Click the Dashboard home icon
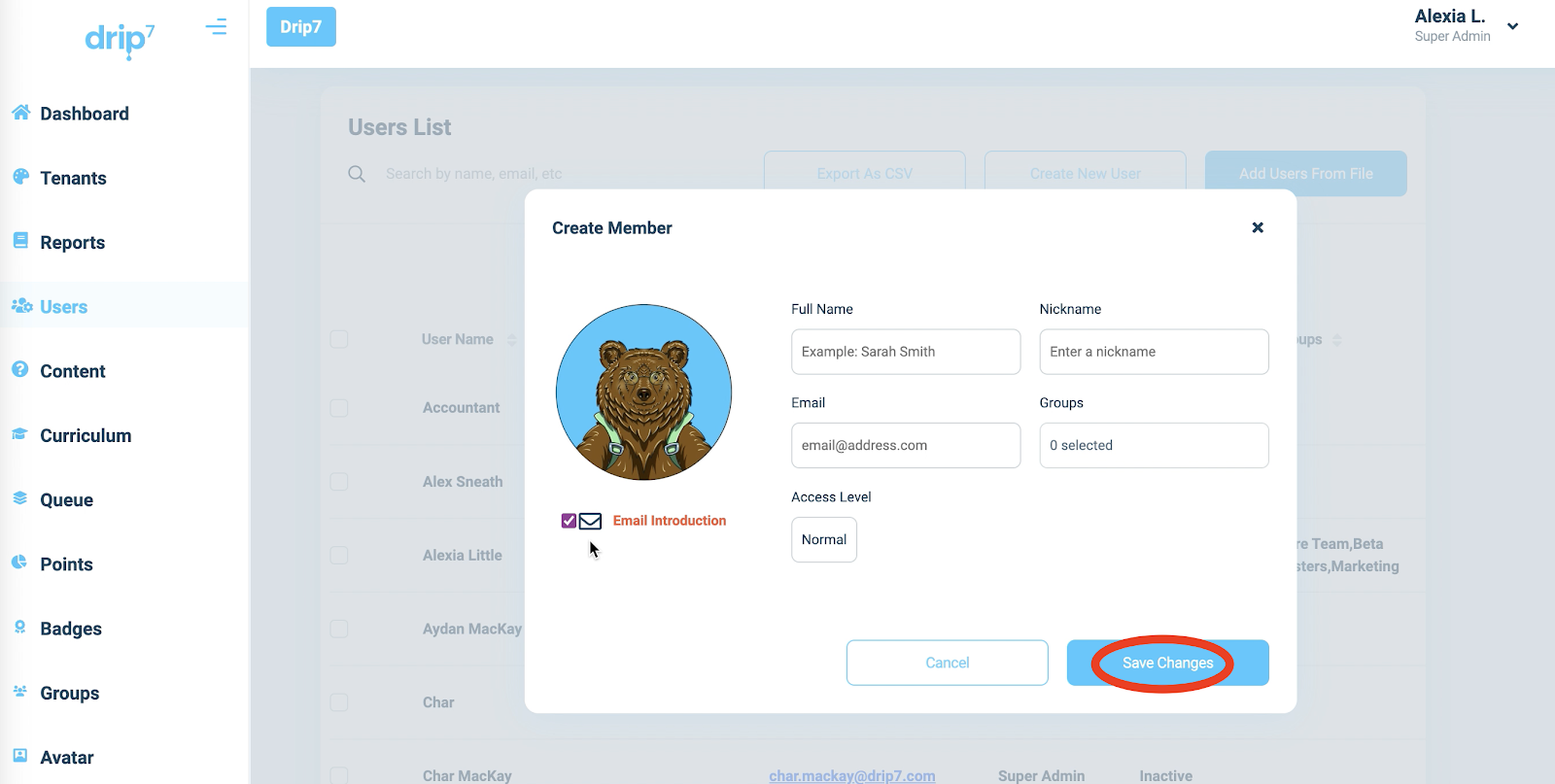Screen dimensions: 1555x784 20,113
